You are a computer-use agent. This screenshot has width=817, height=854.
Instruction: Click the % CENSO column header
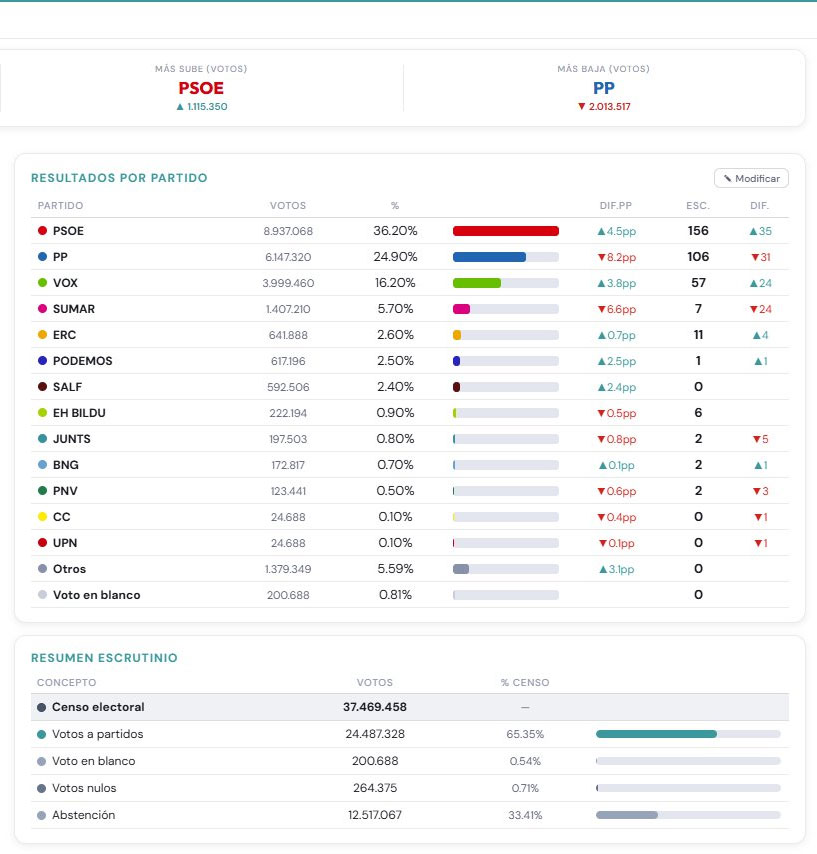coord(525,682)
